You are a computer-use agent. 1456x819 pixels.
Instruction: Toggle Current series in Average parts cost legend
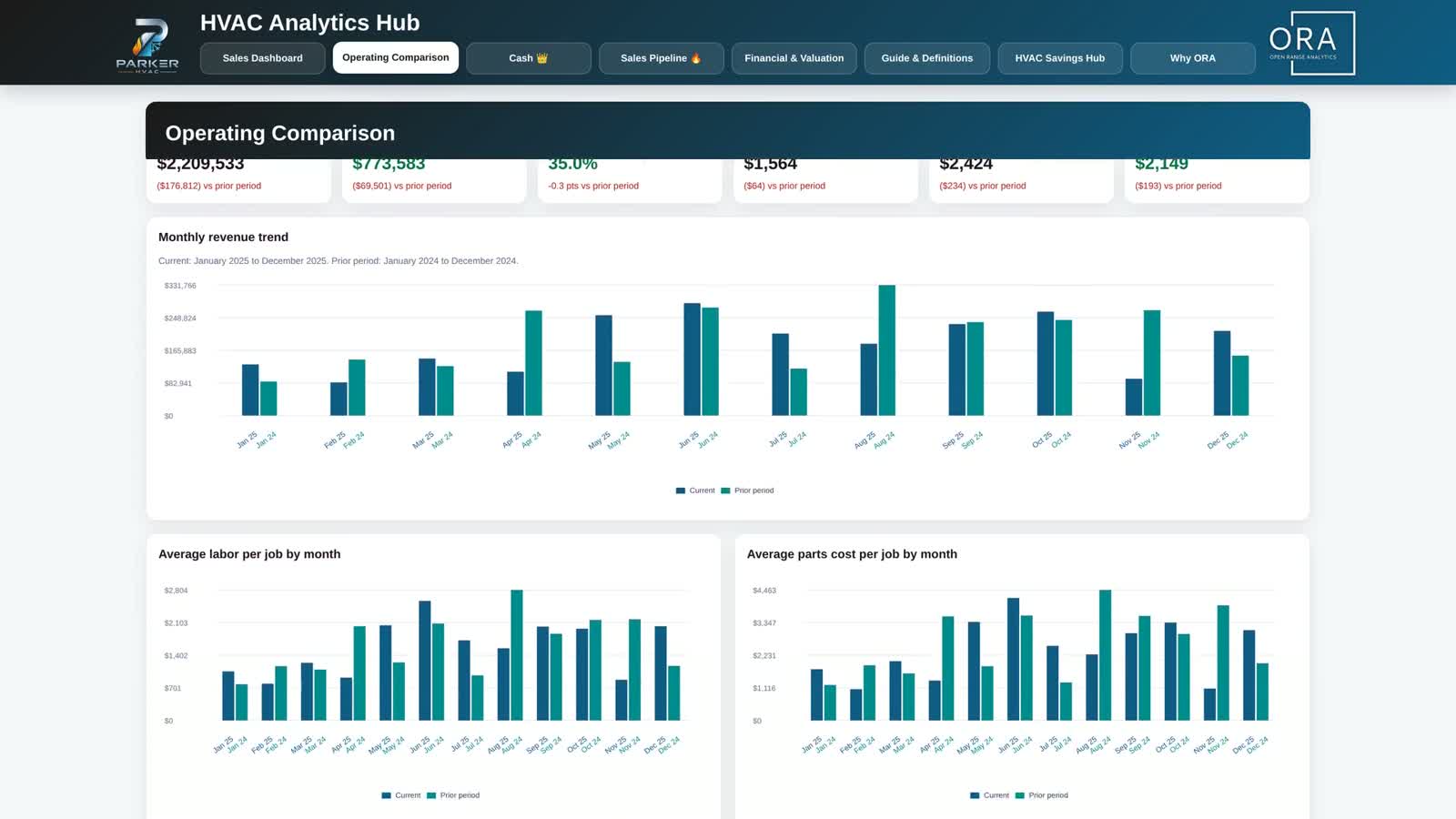[x=990, y=795]
